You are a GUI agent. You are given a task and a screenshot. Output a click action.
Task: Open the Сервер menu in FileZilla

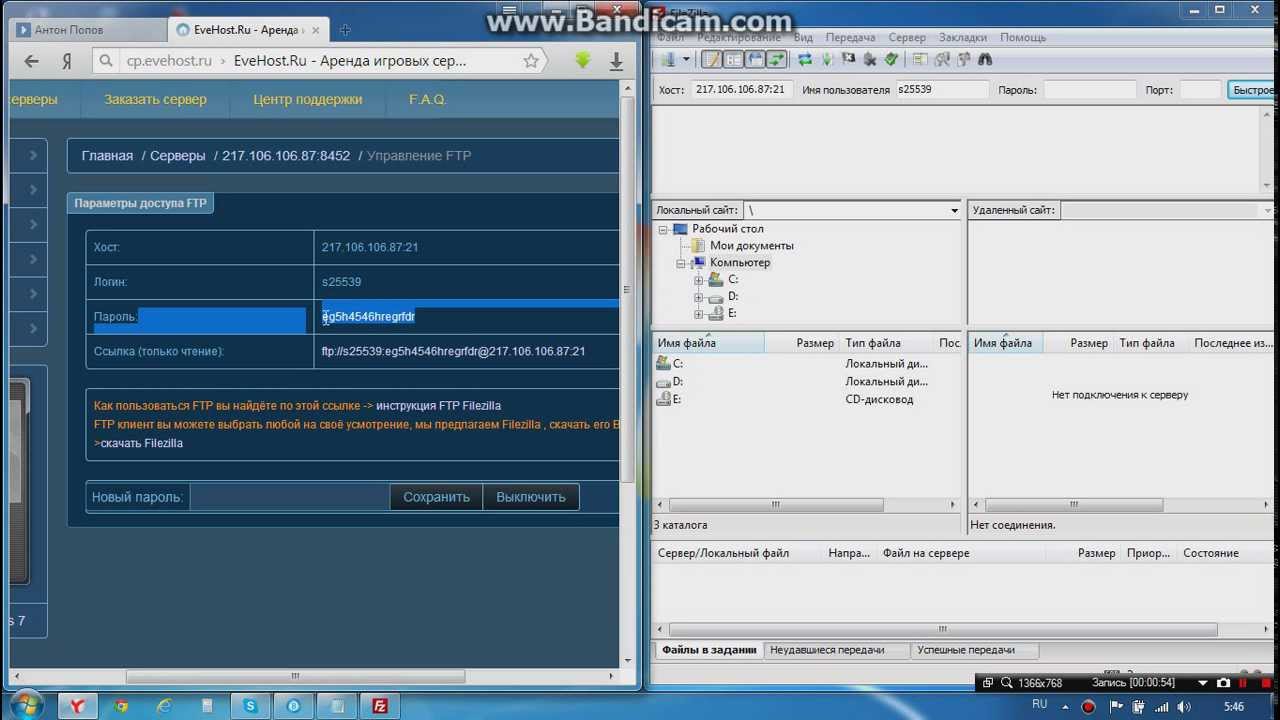click(x=907, y=37)
